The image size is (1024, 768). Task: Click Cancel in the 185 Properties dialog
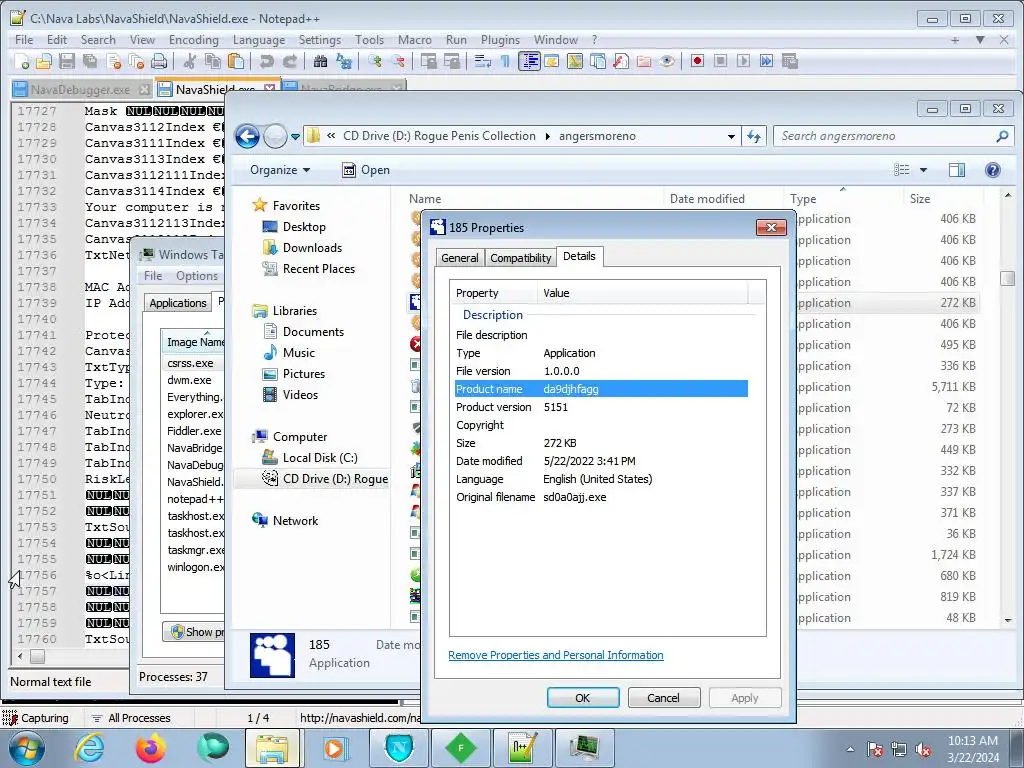tap(664, 697)
